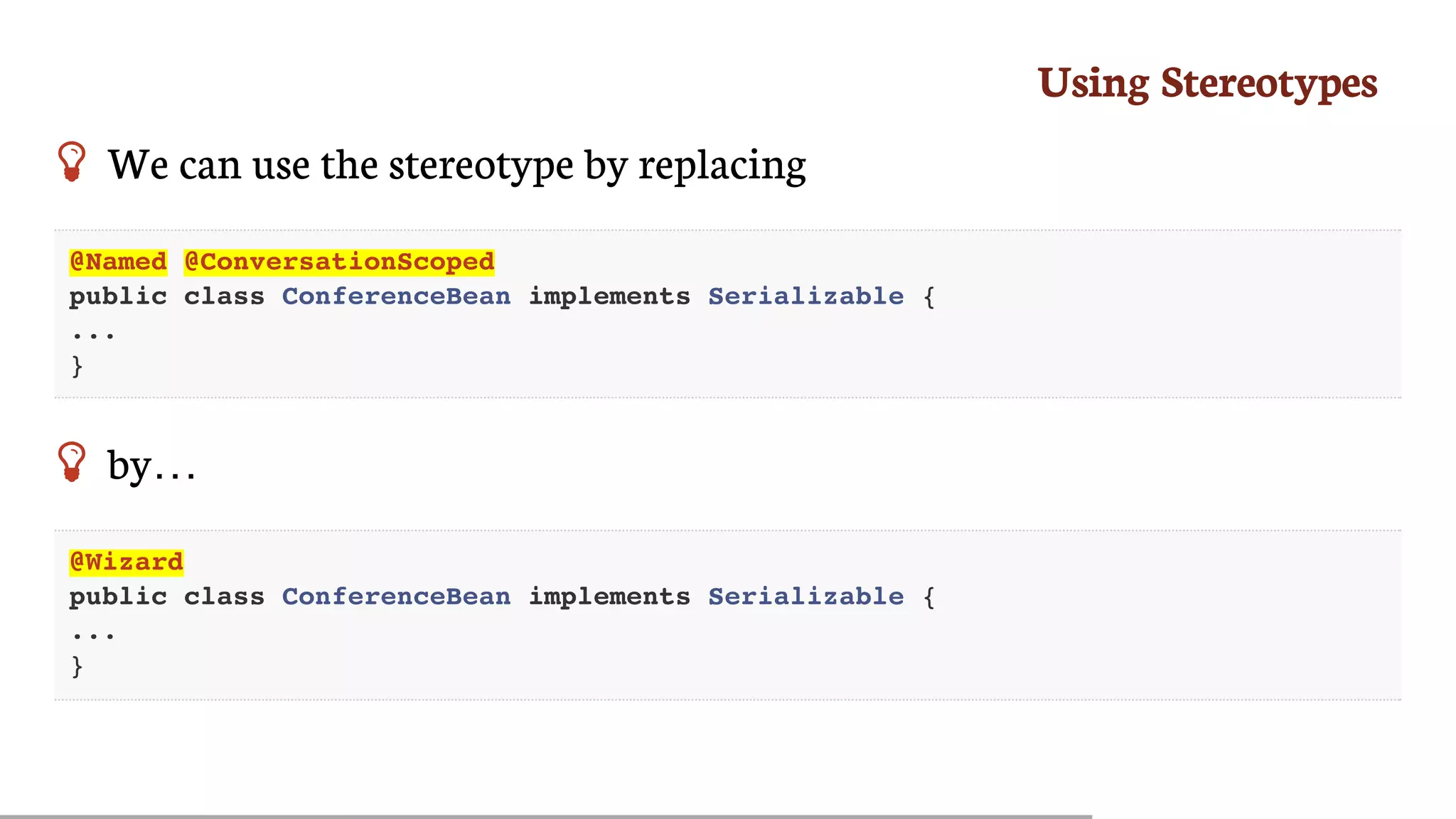1456x819 pixels.
Task: Click 'We can use the stereotype' text
Action: [x=341, y=165]
